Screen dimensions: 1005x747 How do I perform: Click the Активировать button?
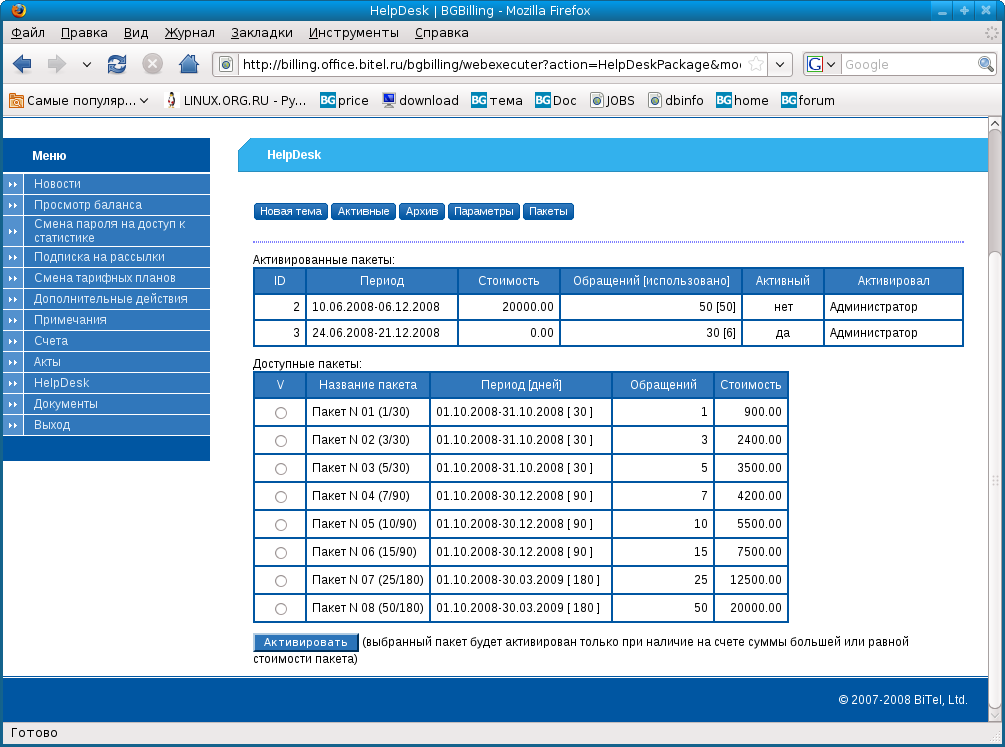305,642
